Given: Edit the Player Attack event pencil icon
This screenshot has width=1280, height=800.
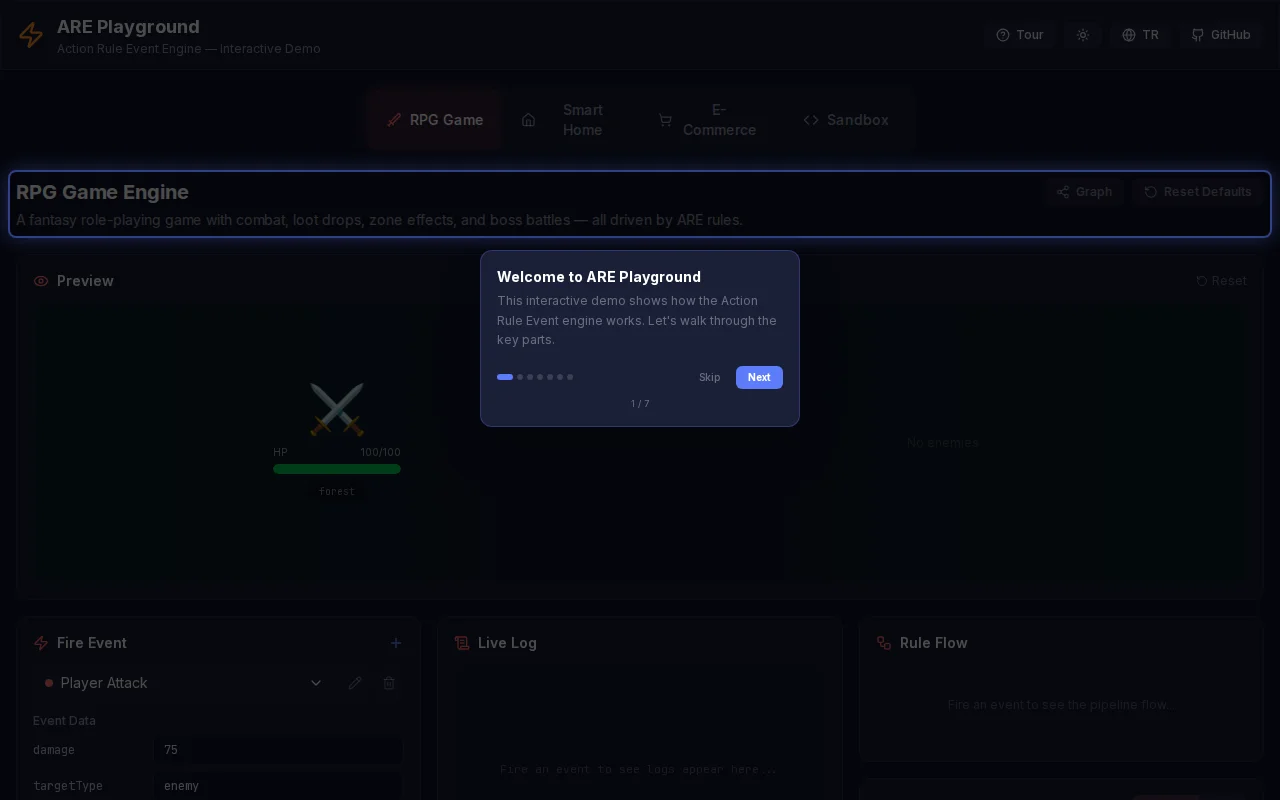Looking at the screenshot, I should [355, 683].
